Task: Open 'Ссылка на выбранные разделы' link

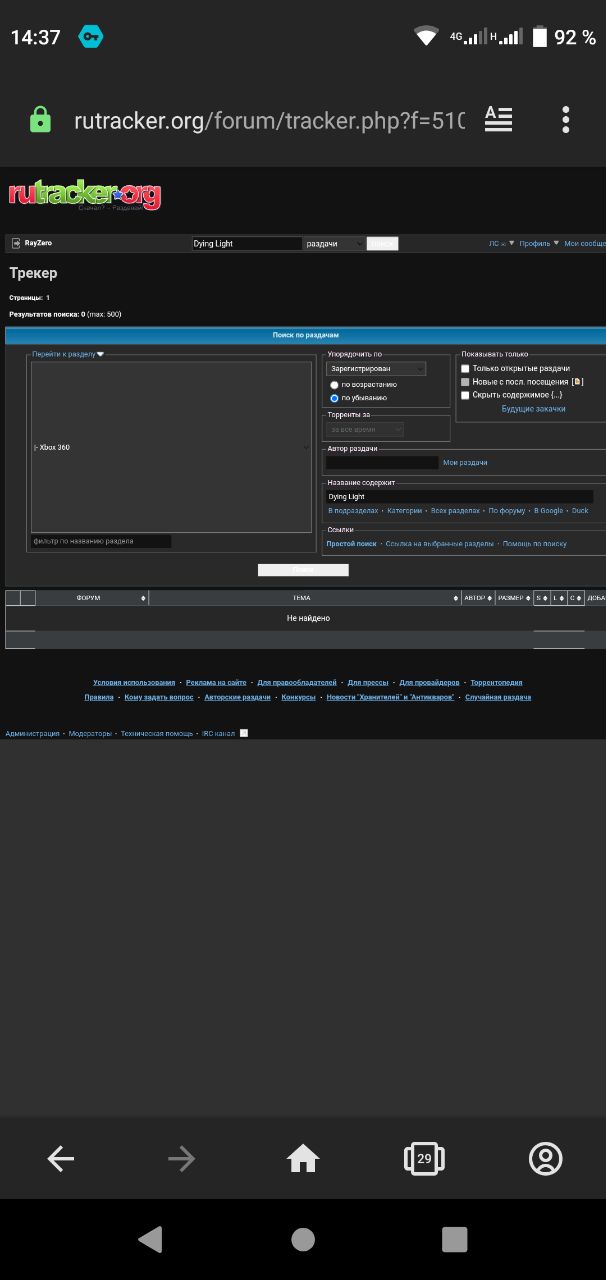Action: pos(440,544)
